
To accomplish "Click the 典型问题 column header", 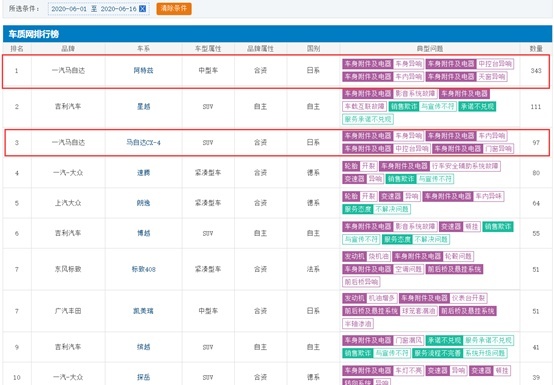I will coord(430,49).
